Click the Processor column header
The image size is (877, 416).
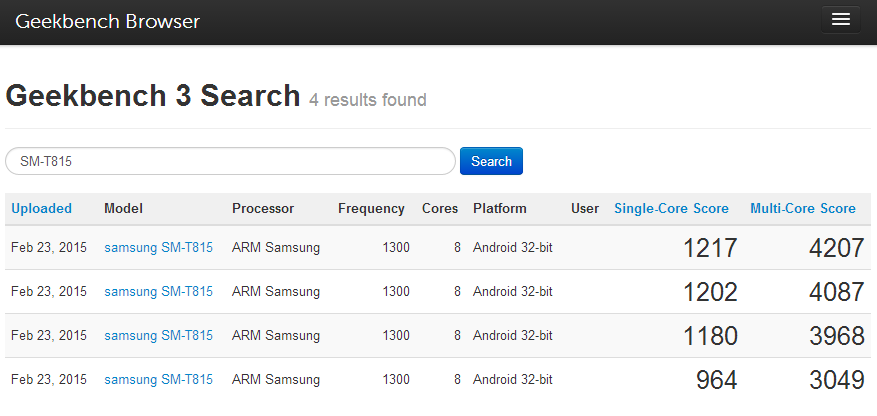pos(263,209)
